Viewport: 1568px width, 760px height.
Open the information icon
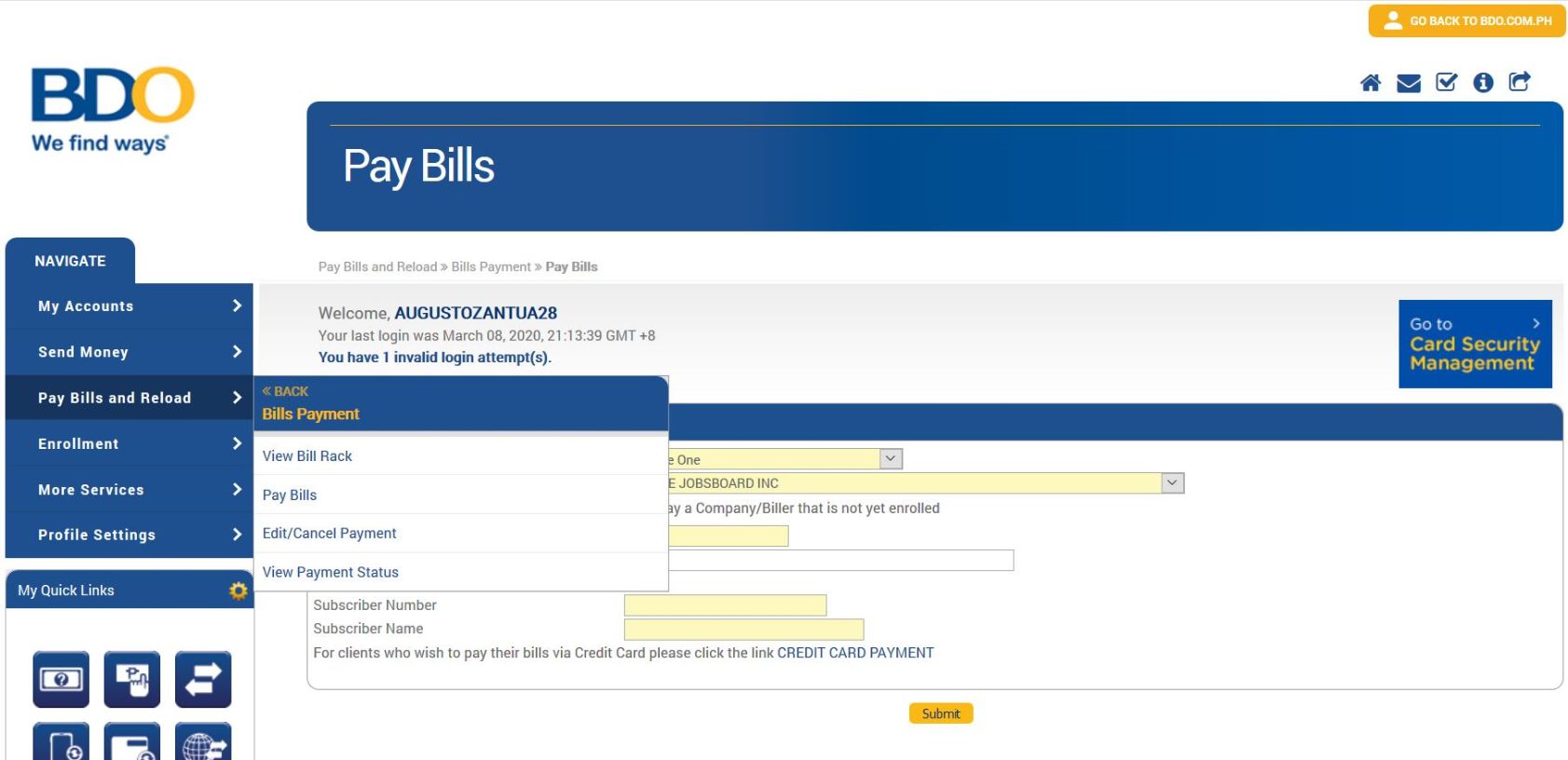point(1483,83)
